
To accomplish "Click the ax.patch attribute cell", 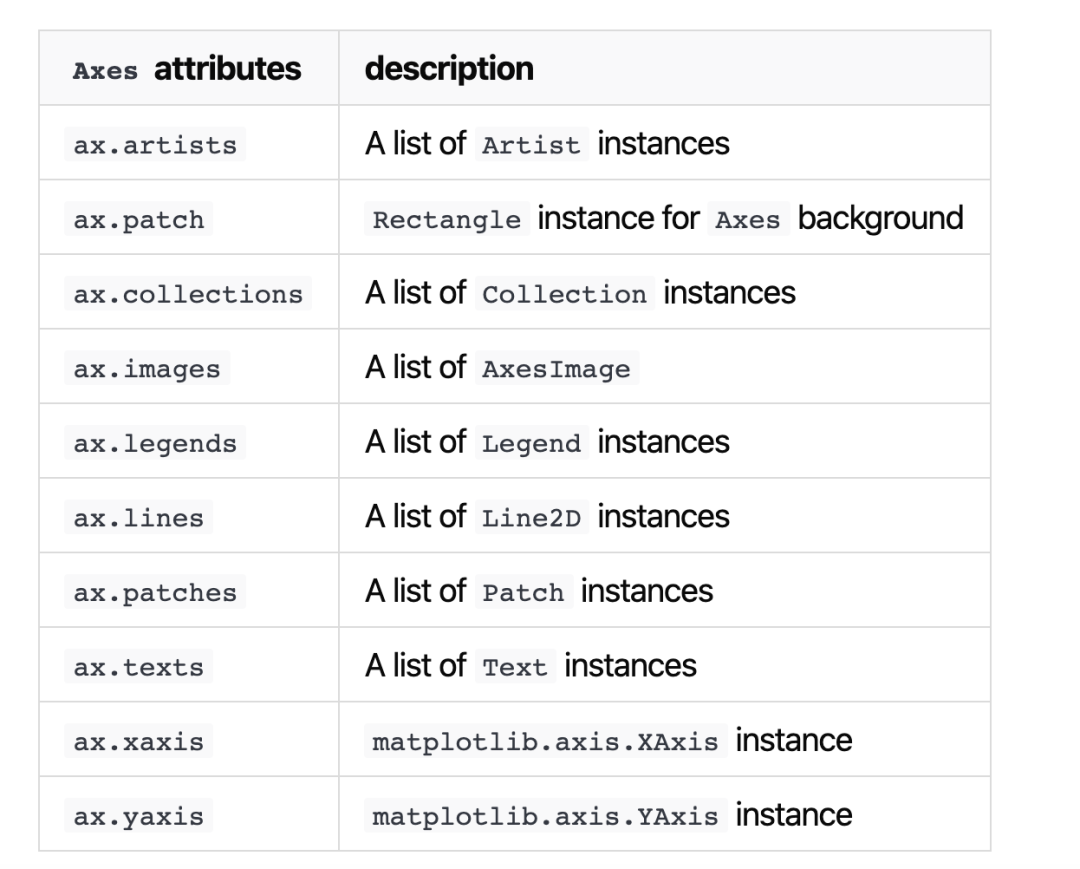I will (x=138, y=220).
